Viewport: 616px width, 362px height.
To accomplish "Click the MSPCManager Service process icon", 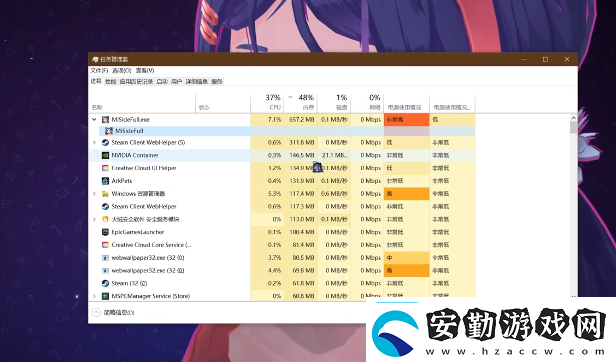I will coord(105,296).
